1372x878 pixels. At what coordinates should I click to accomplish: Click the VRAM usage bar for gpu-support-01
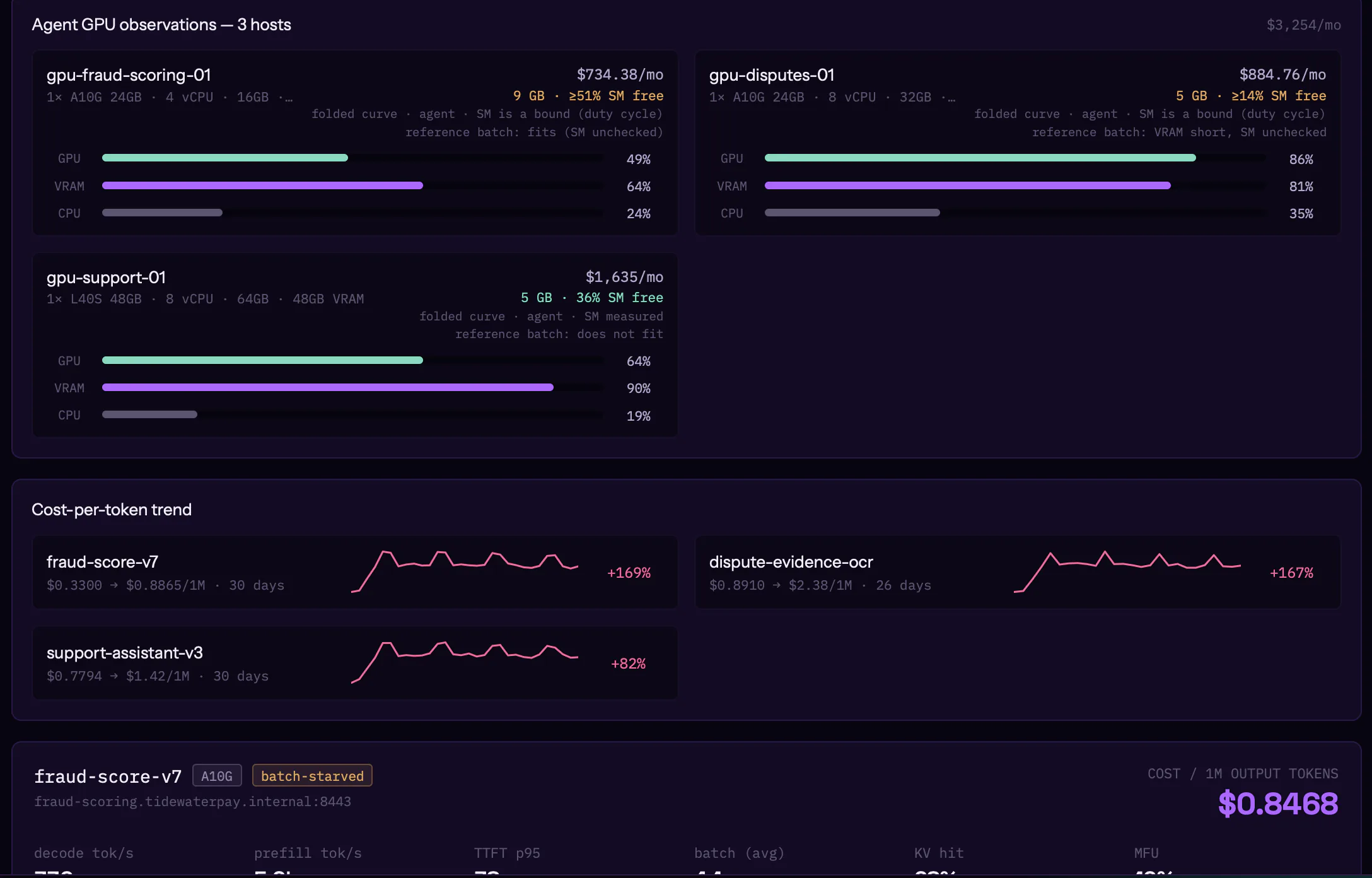point(352,387)
